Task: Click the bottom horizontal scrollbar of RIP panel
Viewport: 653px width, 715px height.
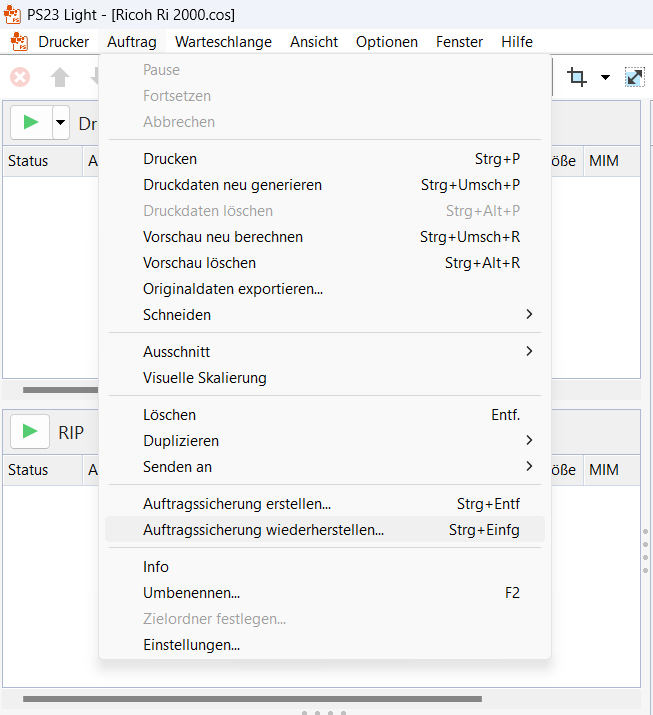Action: coord(250,699)
